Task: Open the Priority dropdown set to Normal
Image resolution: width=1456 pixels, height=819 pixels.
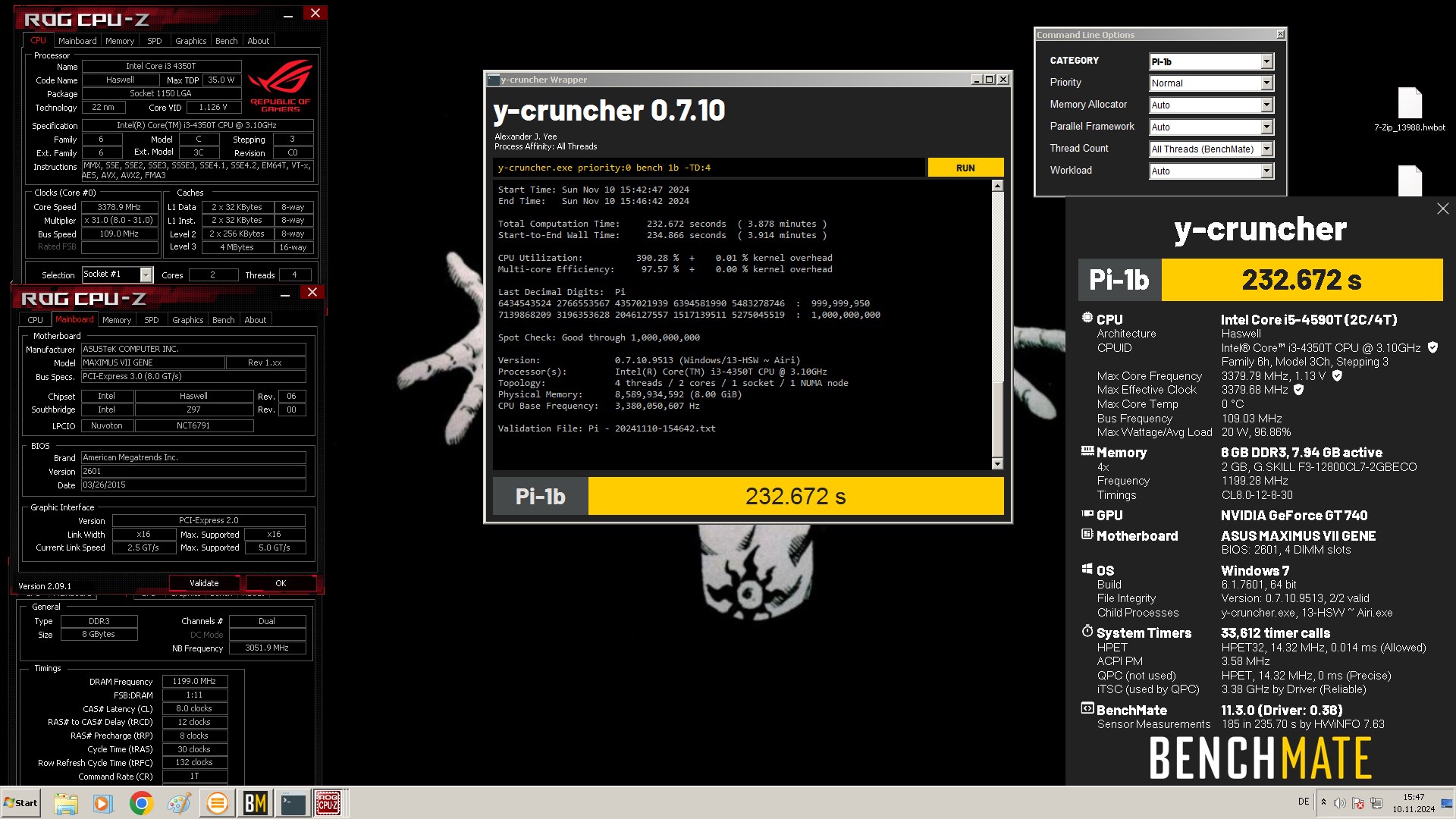Action: pyautogui.click(x=1211, y=83)
